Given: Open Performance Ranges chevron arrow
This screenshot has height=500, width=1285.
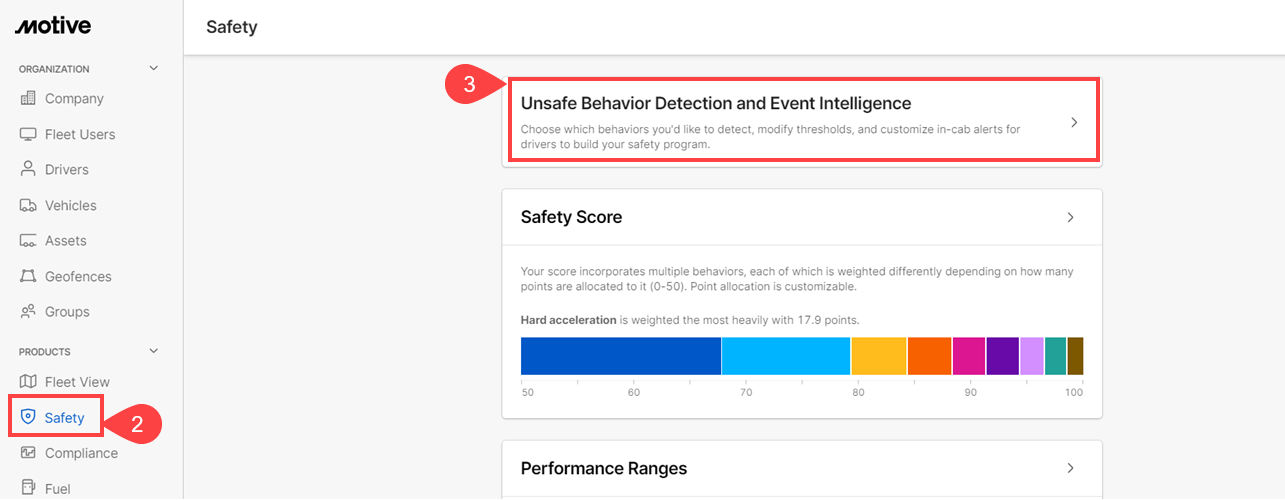Looking at the screenshot, I should tap(1070, 468).
